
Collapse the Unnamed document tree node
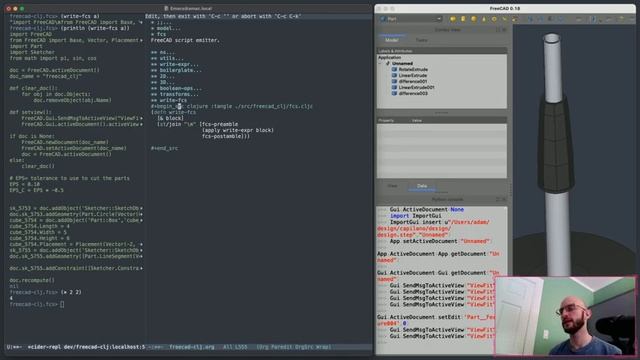pyautogui.click(x=381, y=63)
